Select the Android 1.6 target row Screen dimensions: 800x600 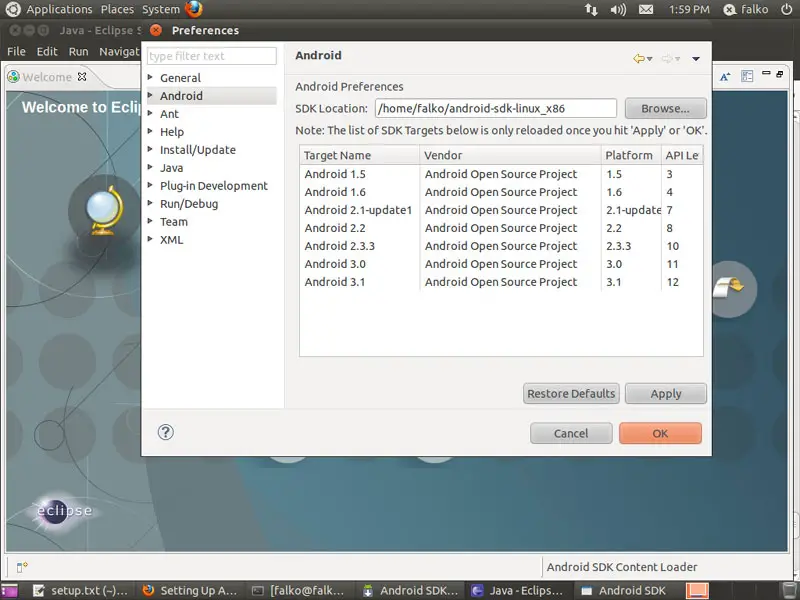point(501,192)
